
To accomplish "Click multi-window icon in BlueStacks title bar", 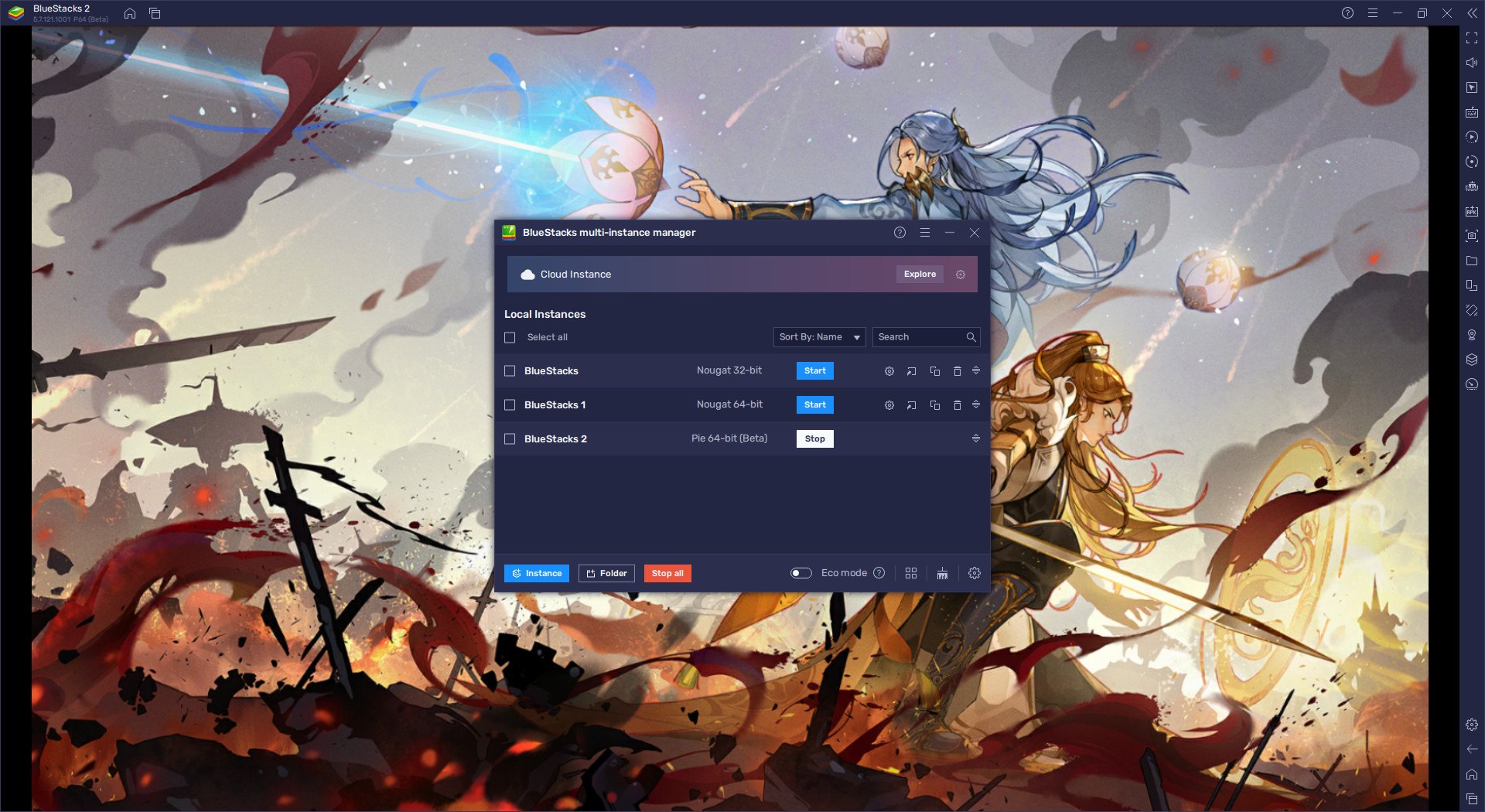I will pos(155,13).
